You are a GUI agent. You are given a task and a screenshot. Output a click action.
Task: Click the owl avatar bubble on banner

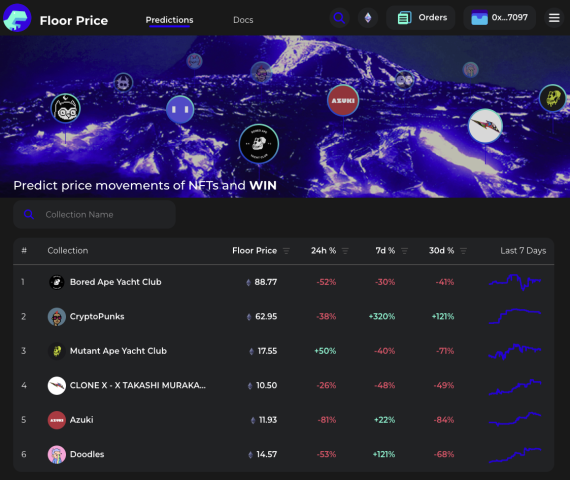(65, 109)
